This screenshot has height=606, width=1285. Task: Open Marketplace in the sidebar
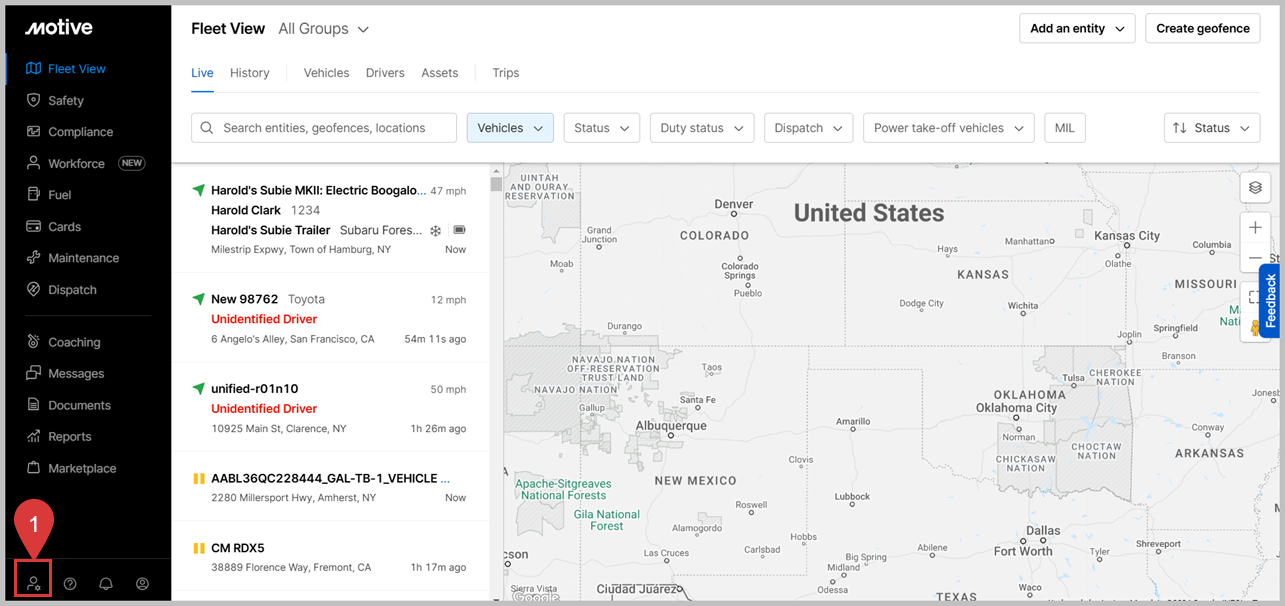click(x=82, y=468)
